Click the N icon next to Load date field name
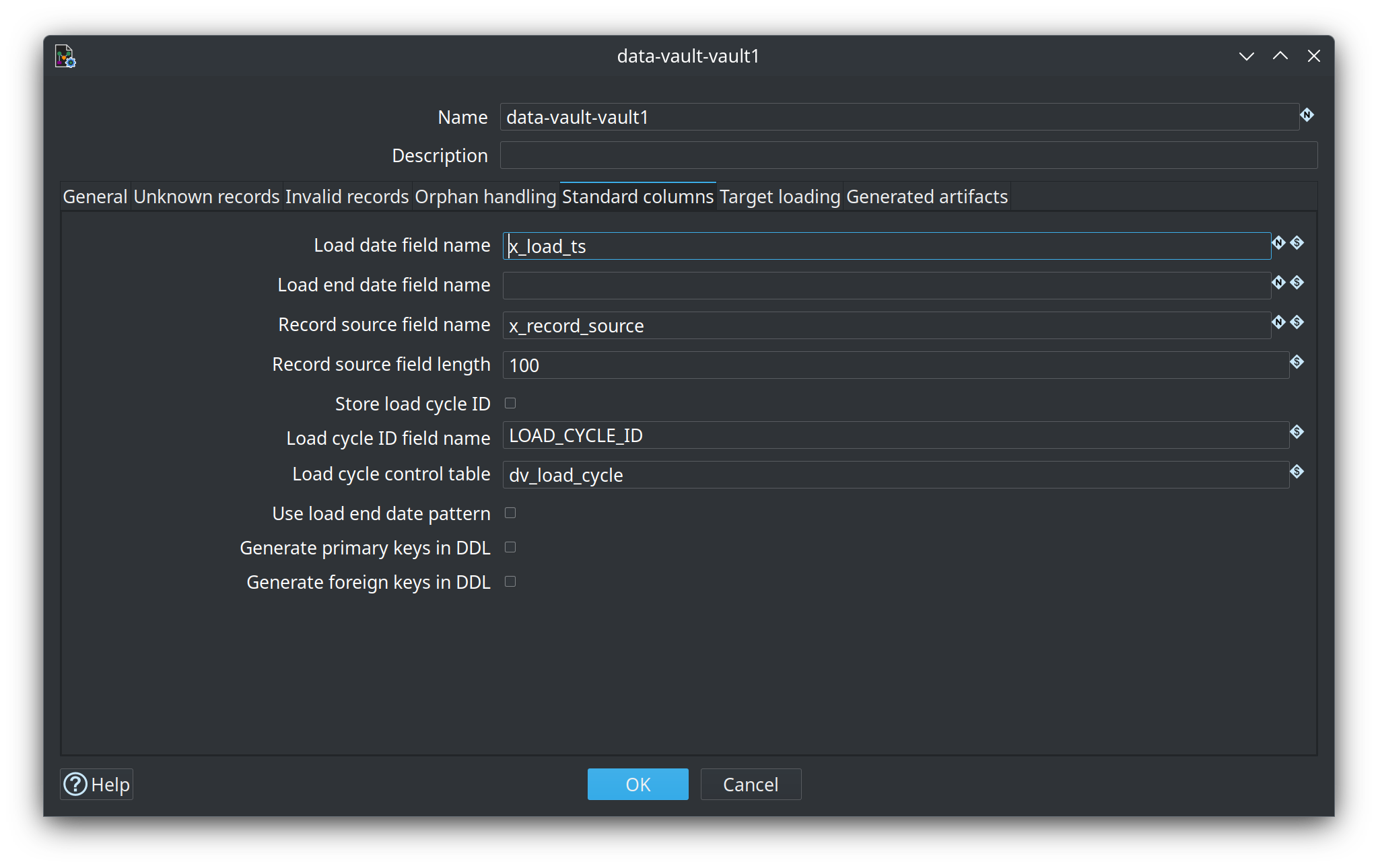1378x868 pixels. [x=1278, y=243]
